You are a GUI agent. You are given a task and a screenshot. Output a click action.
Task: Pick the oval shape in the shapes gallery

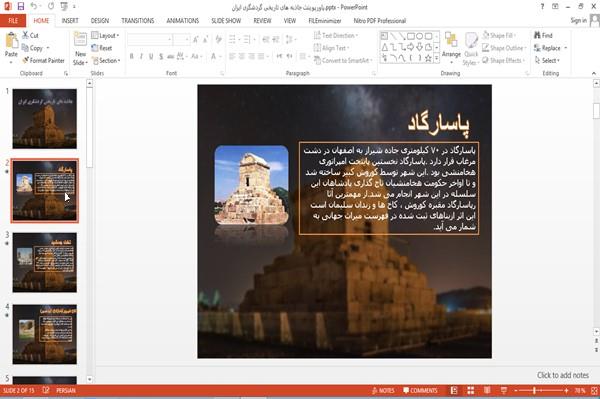point(420,36)
